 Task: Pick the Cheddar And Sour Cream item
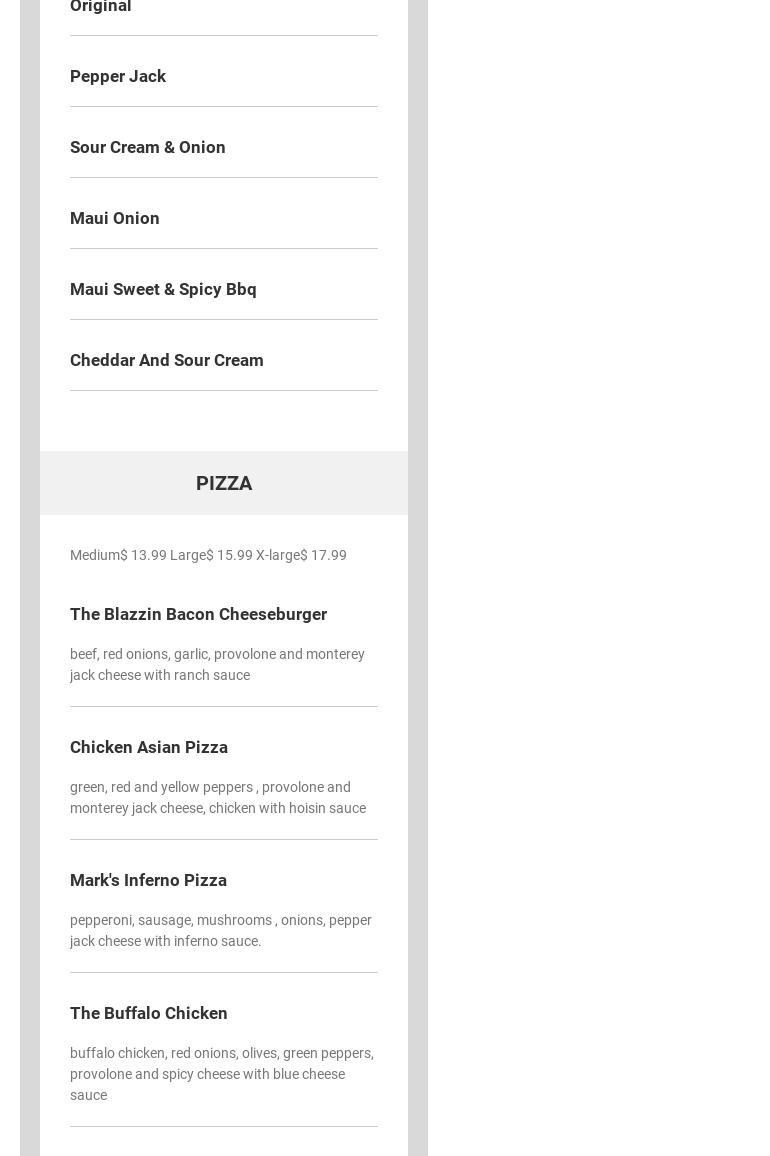(x=167, y=360)
